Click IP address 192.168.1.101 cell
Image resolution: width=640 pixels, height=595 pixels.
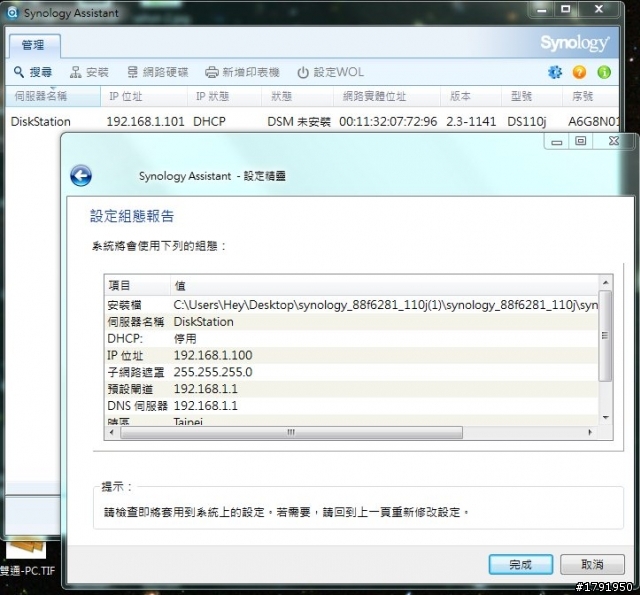pyautogui.click(x=145, y=122)
